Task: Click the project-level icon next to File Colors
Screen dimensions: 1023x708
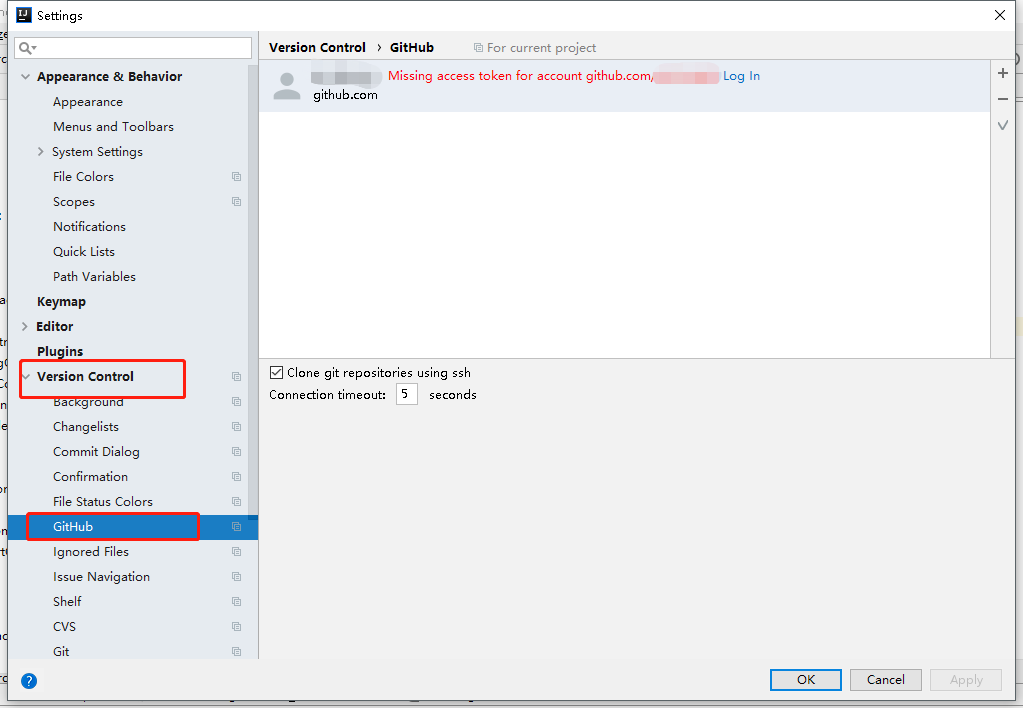Action: click(236, 177)
